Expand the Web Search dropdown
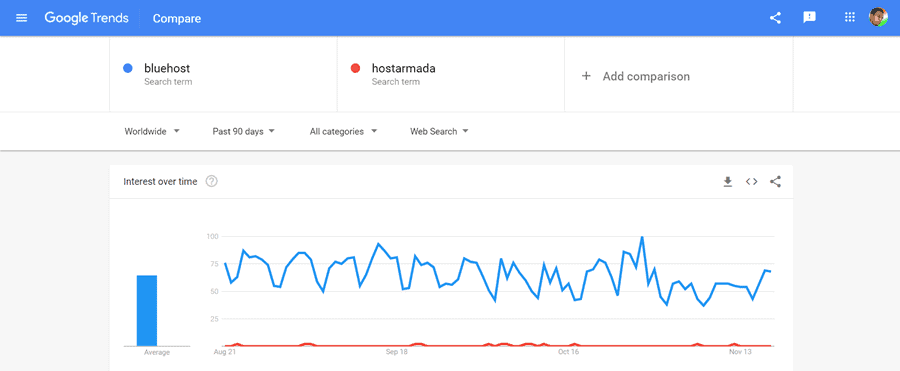 point(439,132)
